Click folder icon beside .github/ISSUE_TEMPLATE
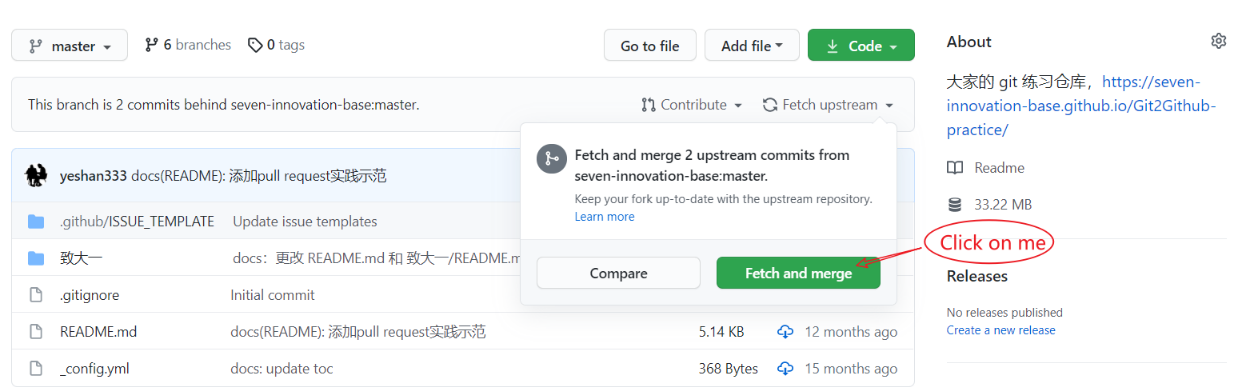1238x391 pixels. pyautogui.click(x=36, y=221)
